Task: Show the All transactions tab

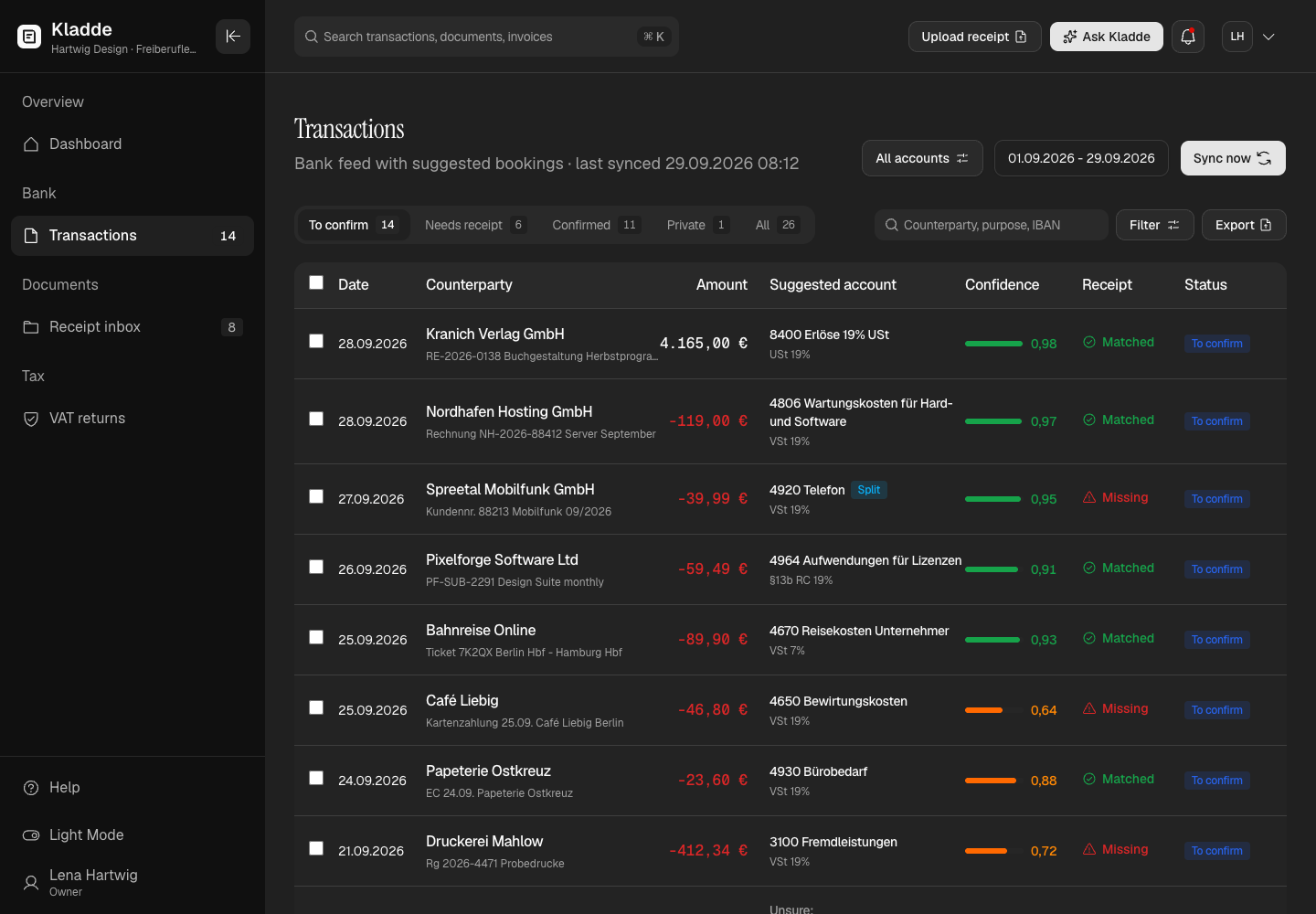Action: 777,225
